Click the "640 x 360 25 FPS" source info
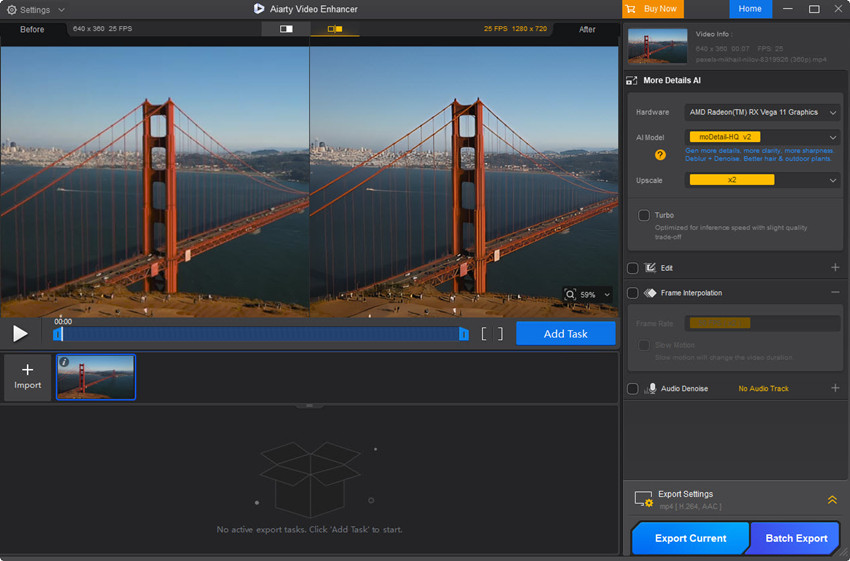 click(102, 29)
